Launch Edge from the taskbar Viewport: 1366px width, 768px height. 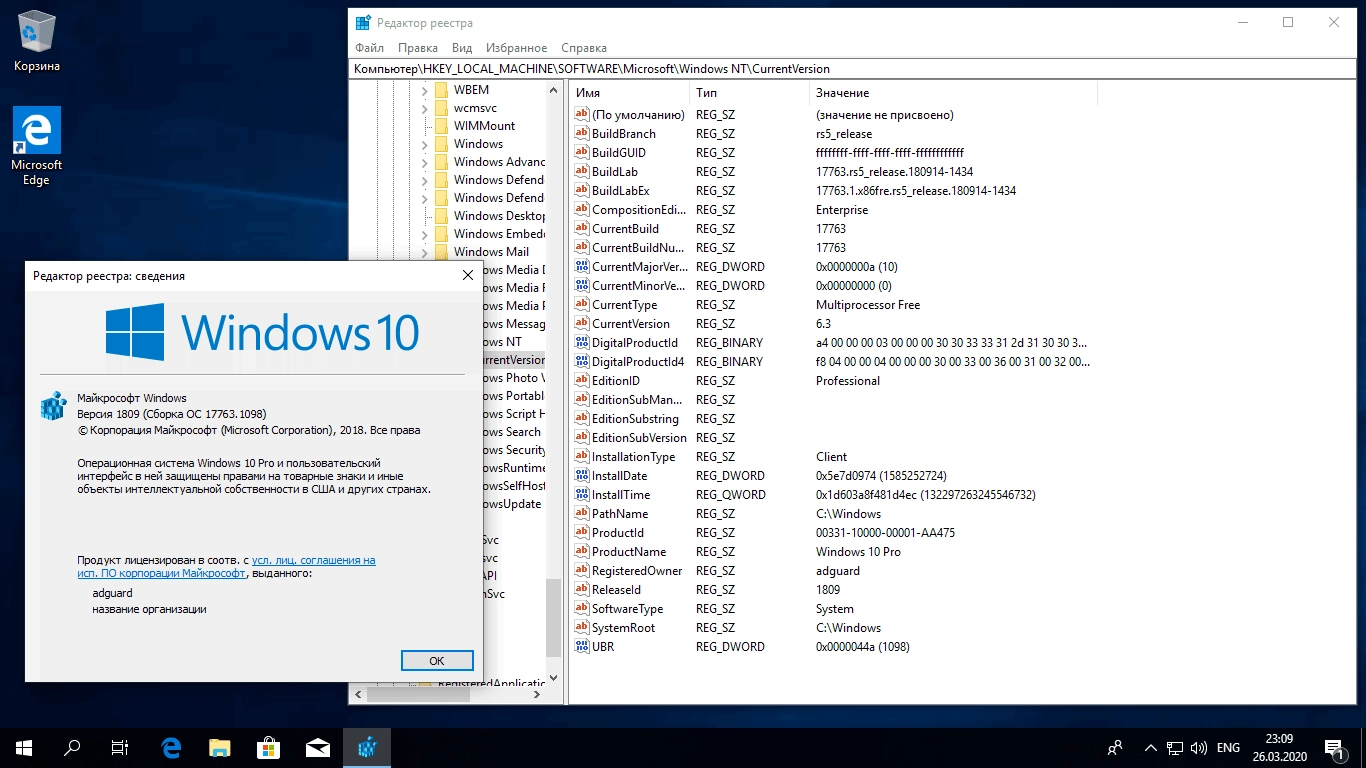(x=171, y=747)
